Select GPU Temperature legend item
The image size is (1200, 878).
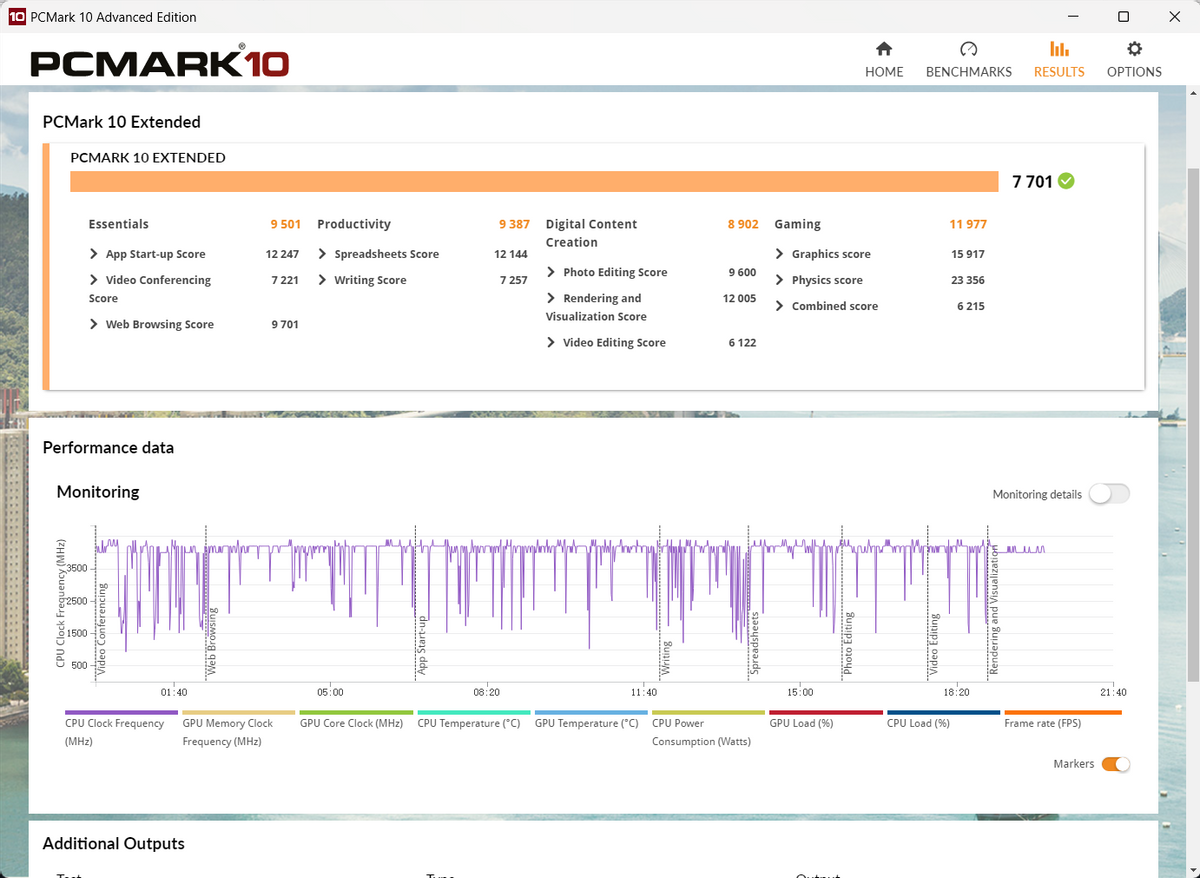(591, 721)
